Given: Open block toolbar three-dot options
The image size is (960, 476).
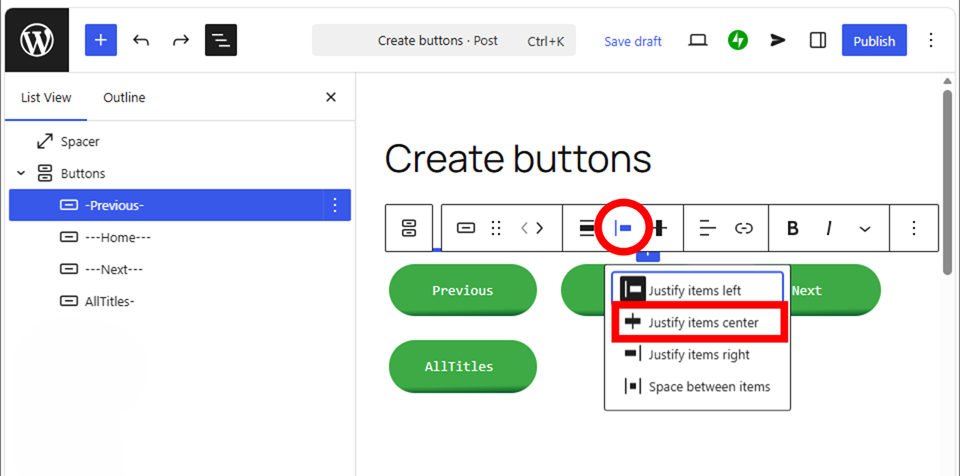Looking at the screenshot, I should point(913,228).
